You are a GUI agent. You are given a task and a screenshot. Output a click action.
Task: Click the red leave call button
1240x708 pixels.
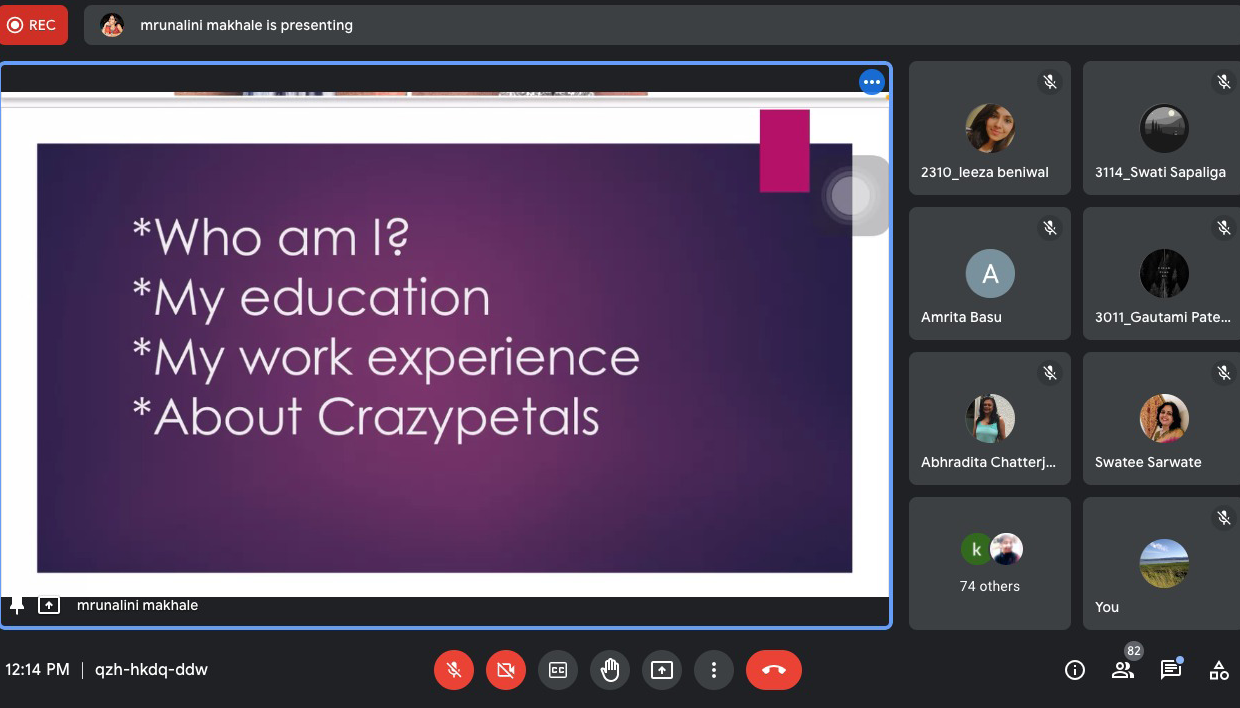tap(773, 670)
